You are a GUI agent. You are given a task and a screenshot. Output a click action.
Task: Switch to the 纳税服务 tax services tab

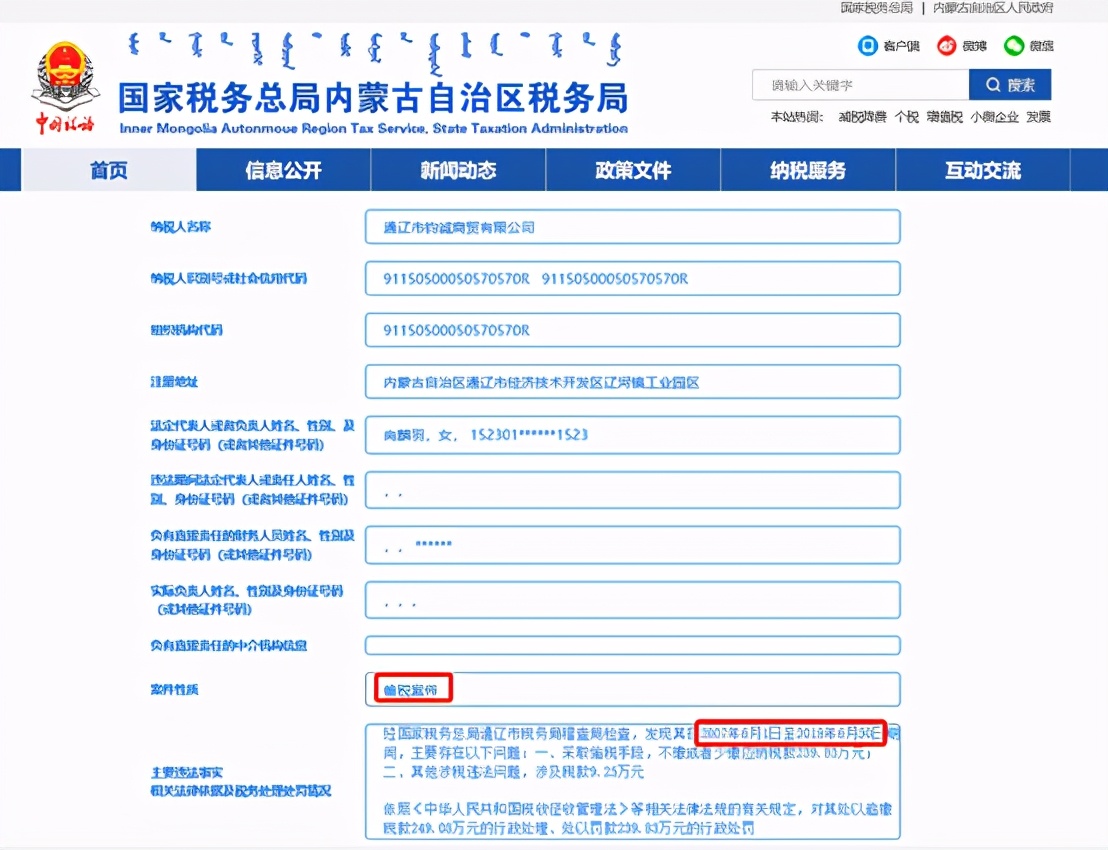tap(807, 170)
